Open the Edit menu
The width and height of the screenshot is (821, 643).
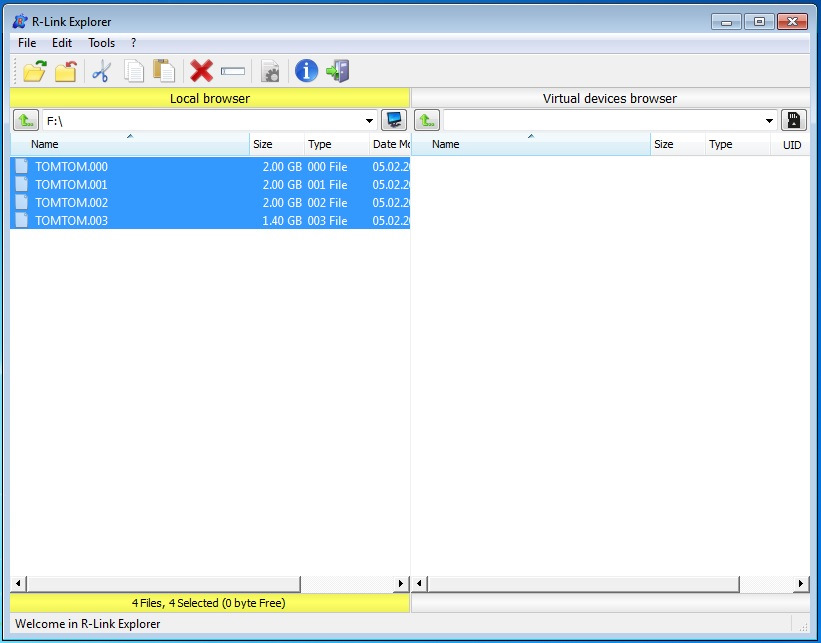coord(62,43)
